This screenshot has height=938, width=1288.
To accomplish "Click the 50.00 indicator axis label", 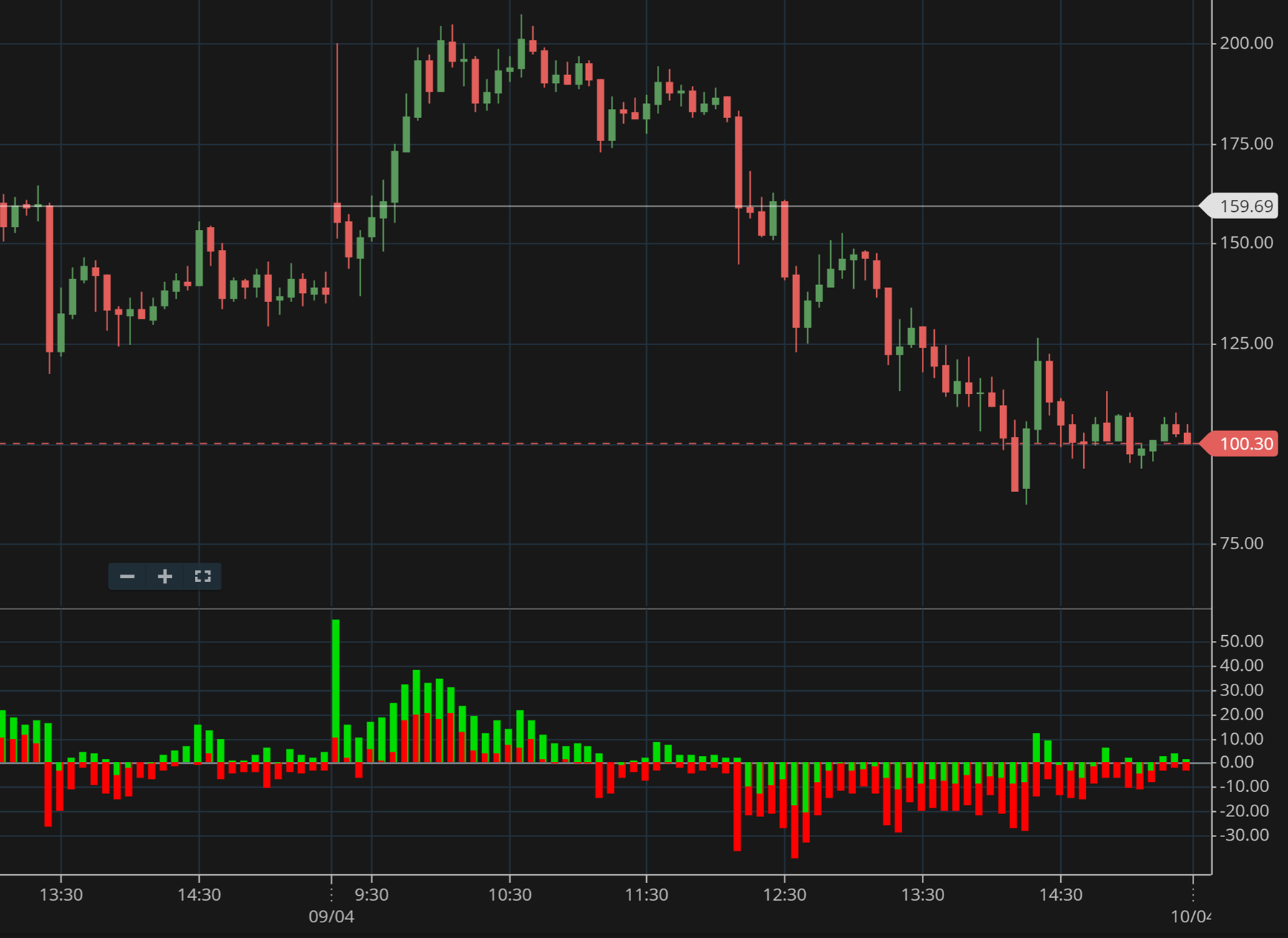I will pos(1241,641).
